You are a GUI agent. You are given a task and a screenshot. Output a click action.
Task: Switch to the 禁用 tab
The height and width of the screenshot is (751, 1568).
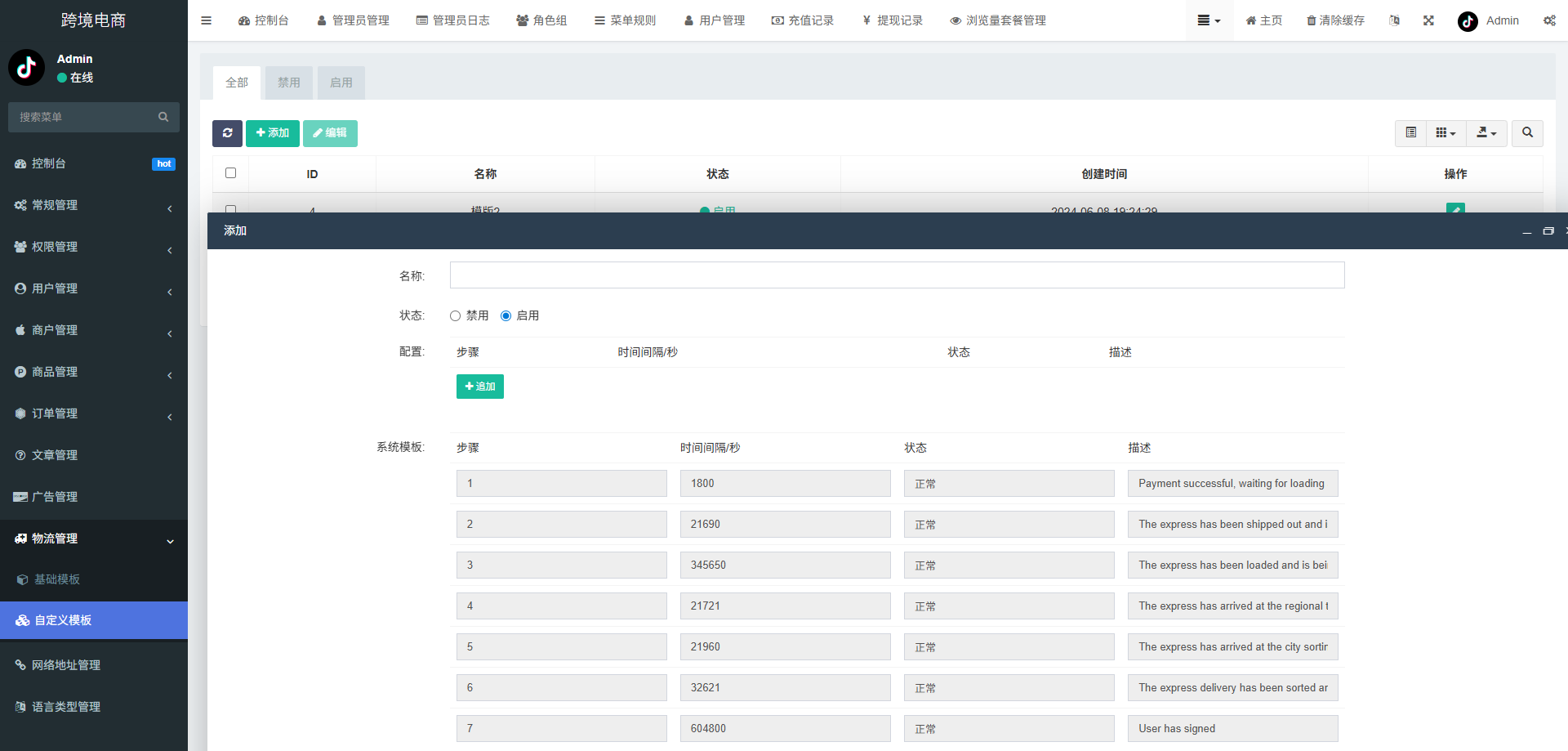point(288,83)
